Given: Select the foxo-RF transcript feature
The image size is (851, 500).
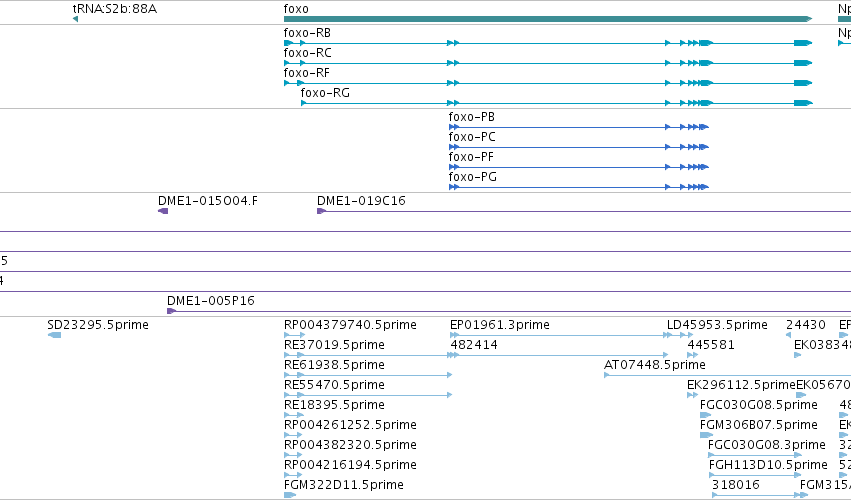Looking at the screenshot, I should (x=548, y=83).
